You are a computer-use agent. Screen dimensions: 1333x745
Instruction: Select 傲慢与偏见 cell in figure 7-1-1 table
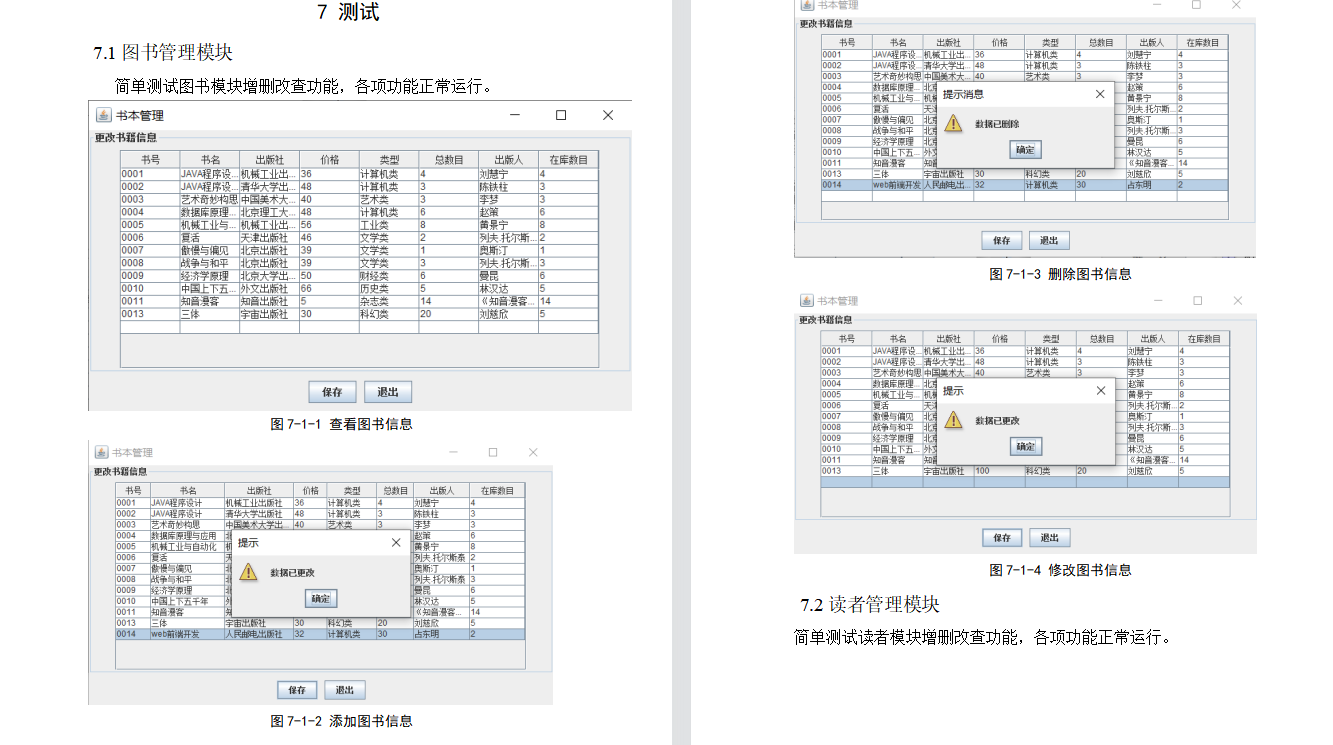click(x=210, y=250)
